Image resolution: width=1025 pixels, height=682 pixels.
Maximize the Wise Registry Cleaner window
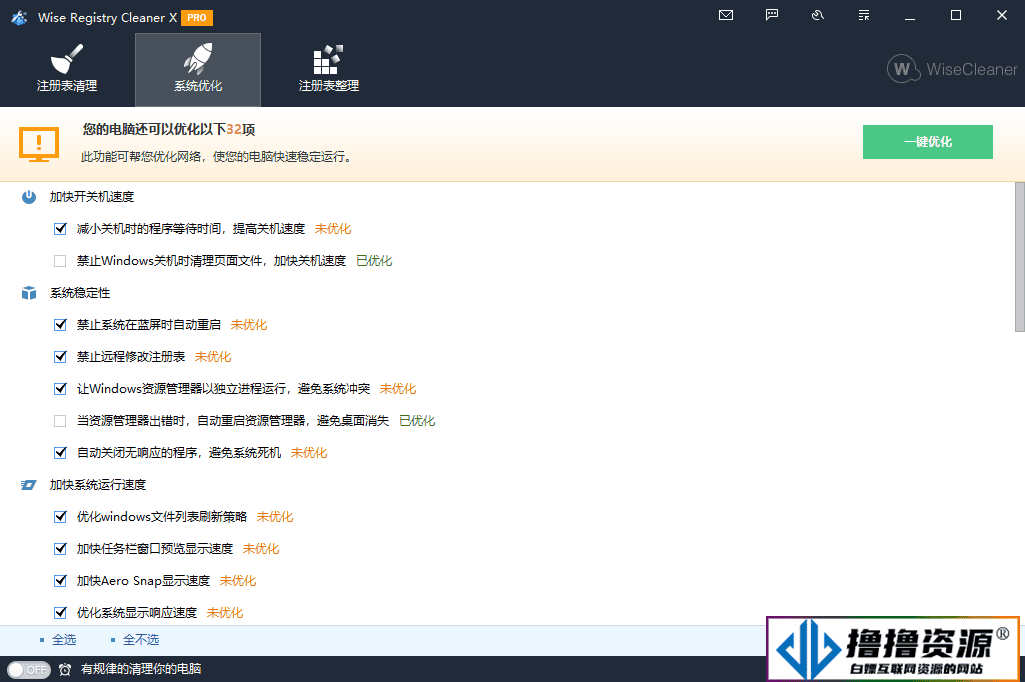(x=956, y=15)
